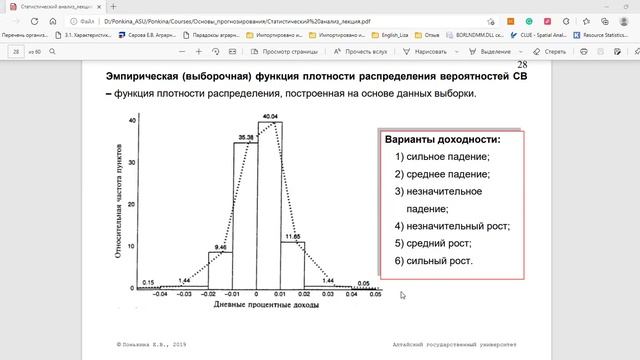Image resolution: width=640 pixels, height=360 pixels.
Task: Open the Серова Е.В. Аграрн... bookmark
Action: click(x=147, y=35)
